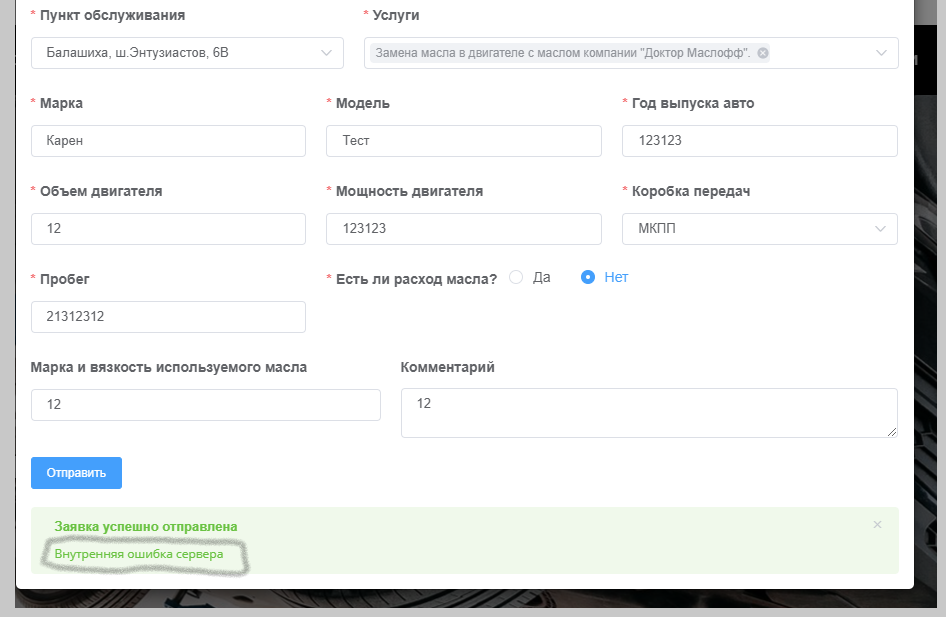Open the Коробка передач dropdown

click(760, 229)
